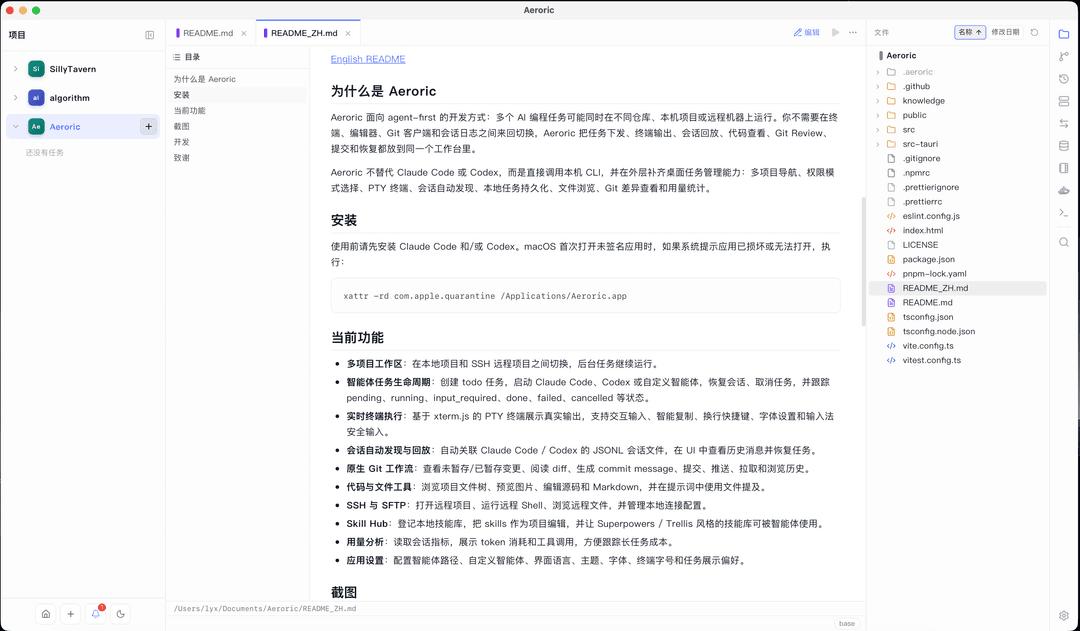Image resolution: width=1080 pixels, height=631 pixels.
Task: Select the README_ZH.md tab
Action: pos(304,33)
